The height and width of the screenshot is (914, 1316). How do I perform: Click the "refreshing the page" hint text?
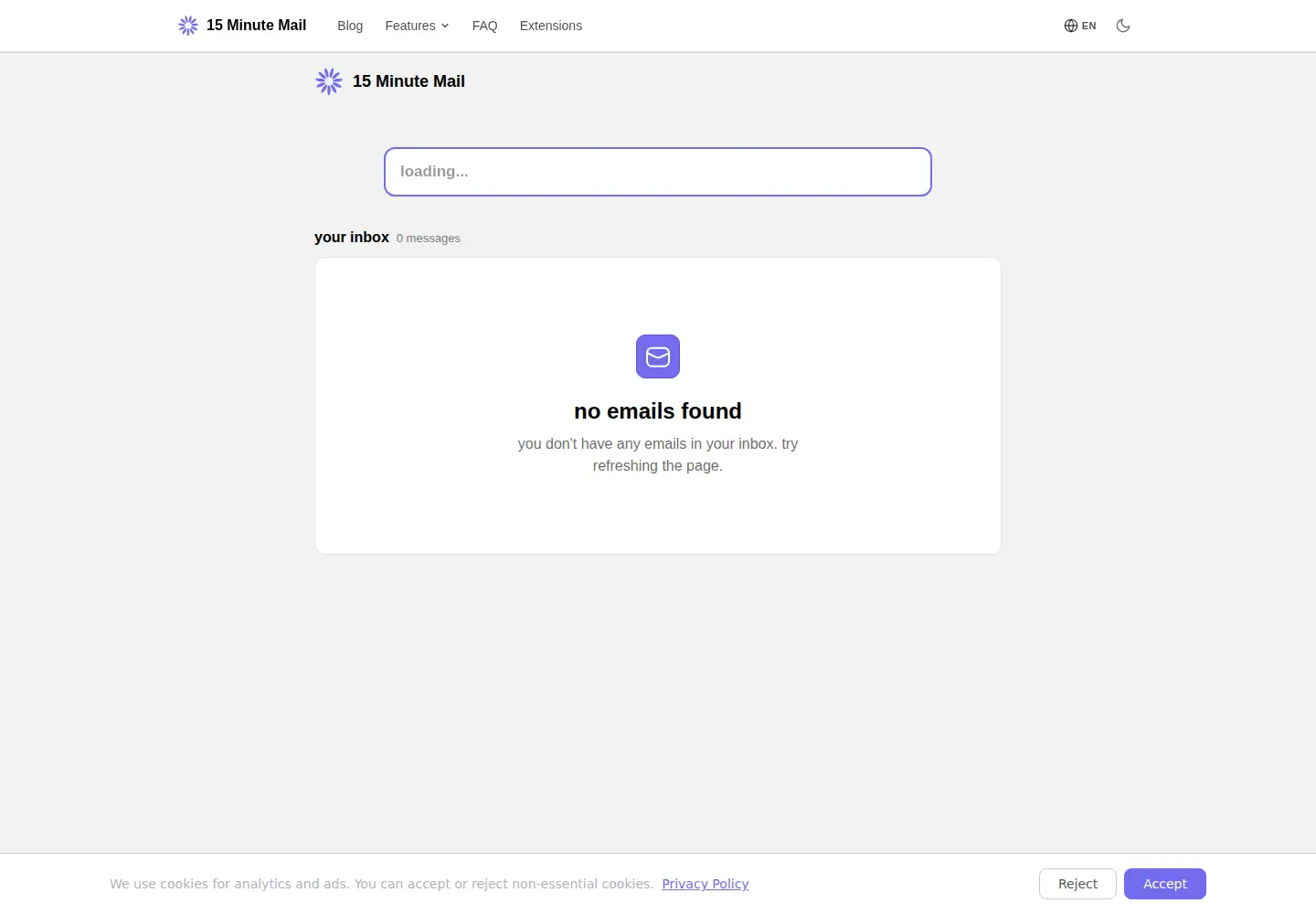click(658, 466)
